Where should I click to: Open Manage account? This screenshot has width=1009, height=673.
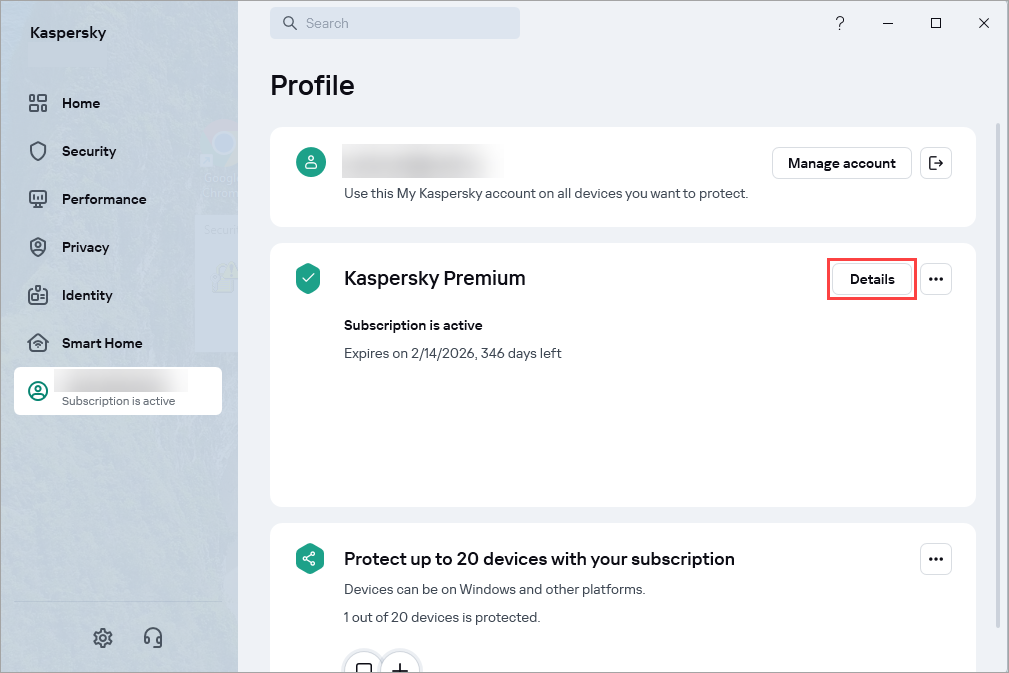(x=841, y=162)
